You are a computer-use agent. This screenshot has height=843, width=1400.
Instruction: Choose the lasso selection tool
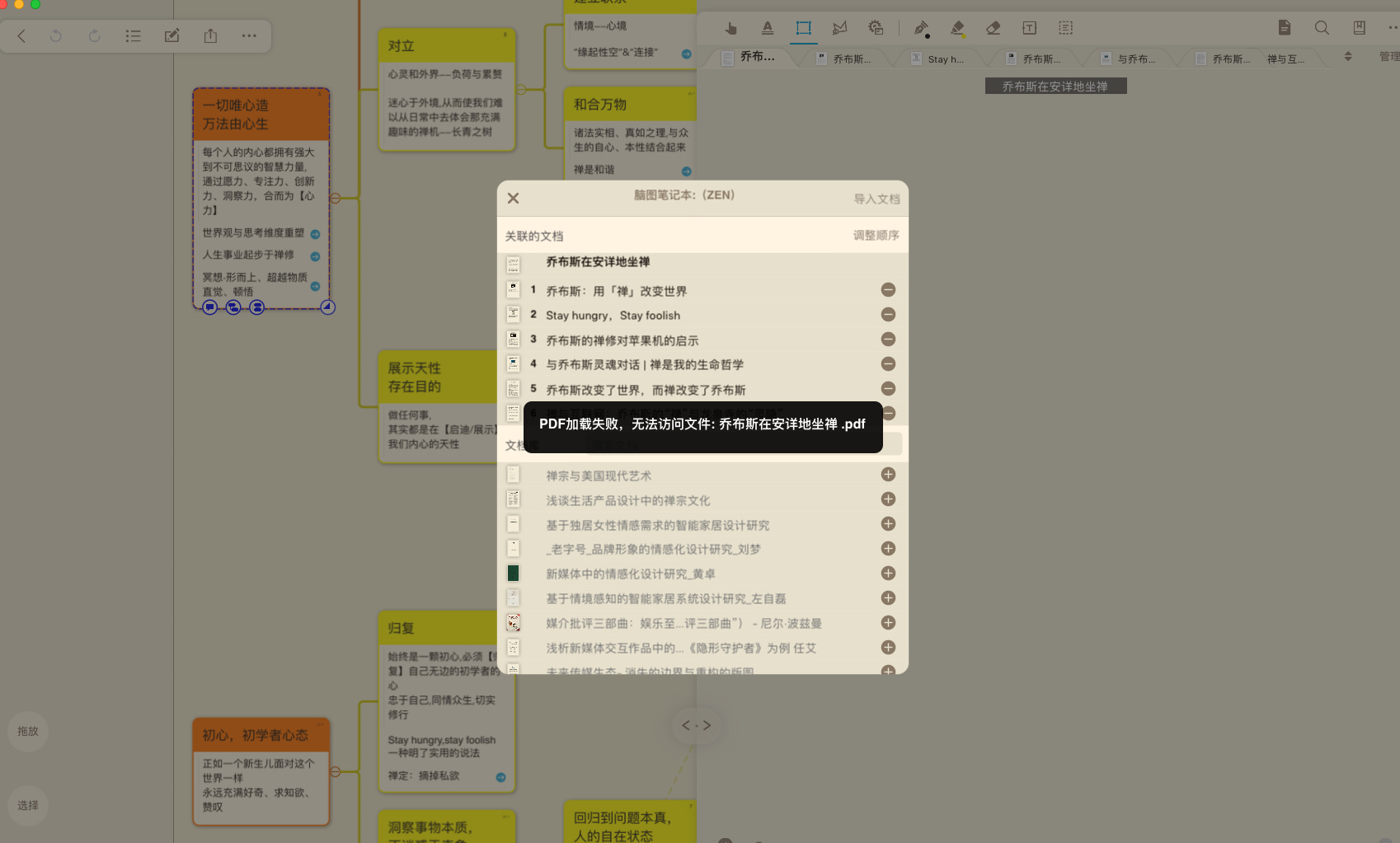839,27
